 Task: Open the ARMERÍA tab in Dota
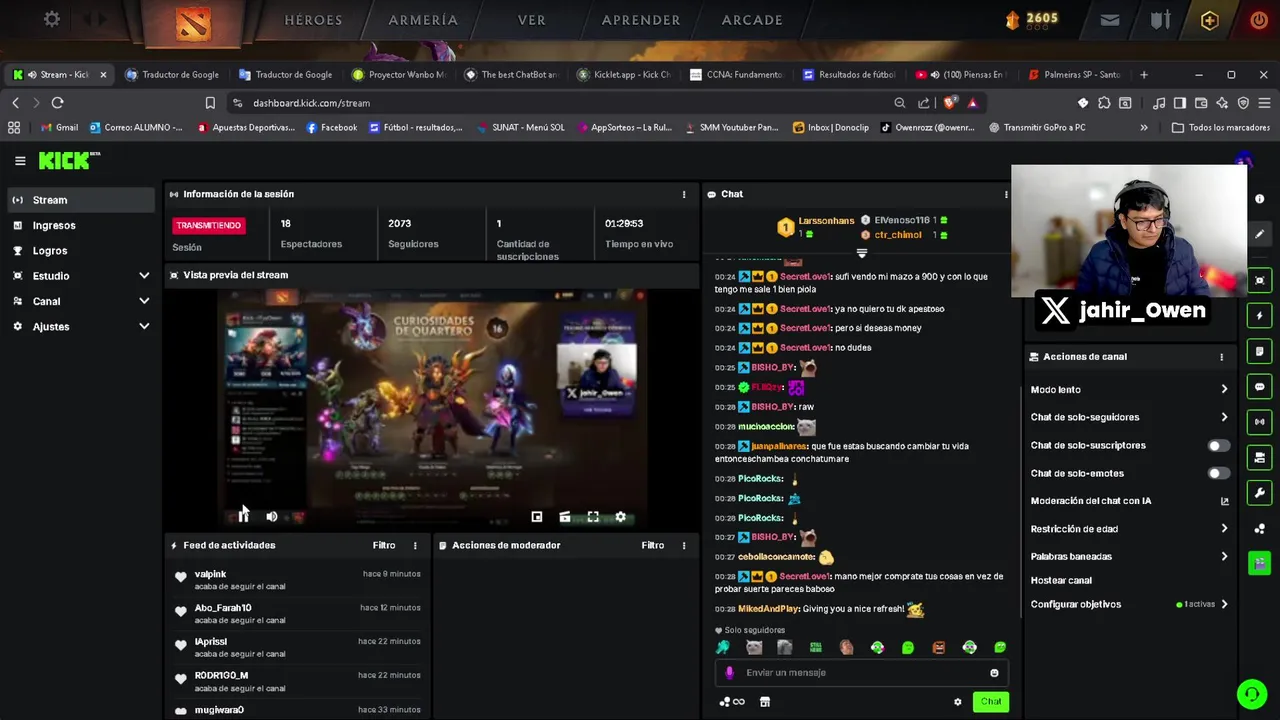(423, 20)
